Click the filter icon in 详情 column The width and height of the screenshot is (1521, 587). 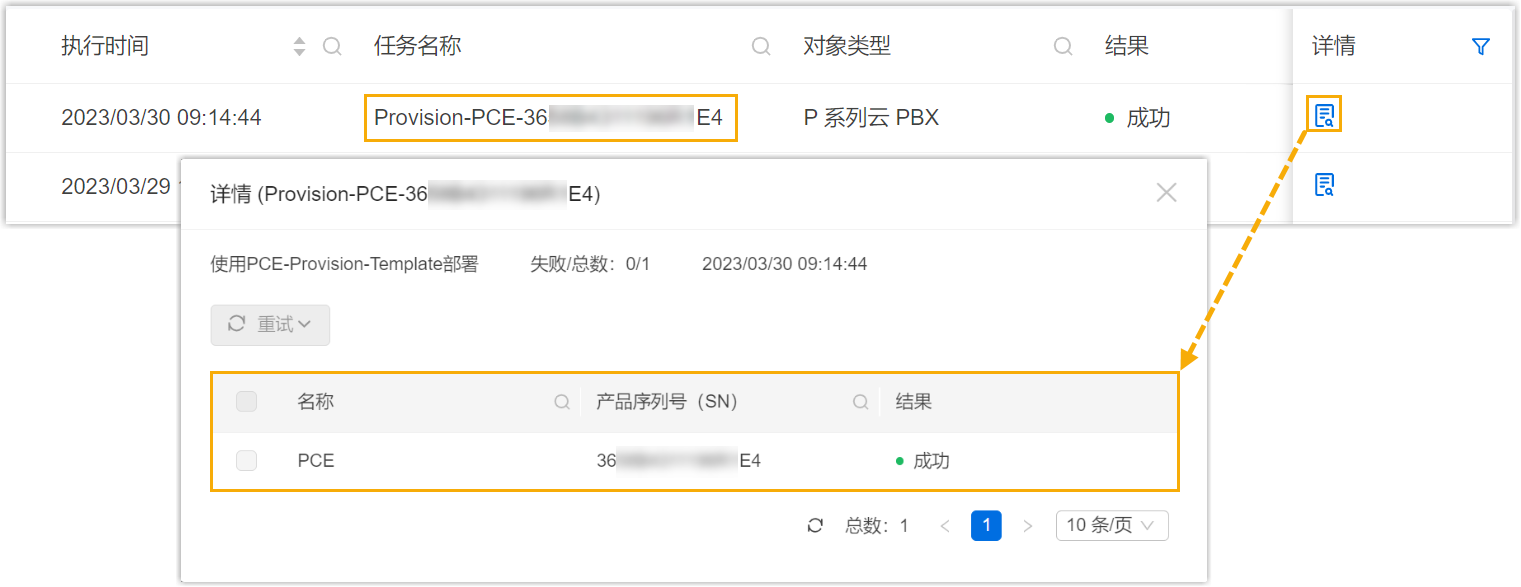pyautogui.click(x=1481, y=47)
